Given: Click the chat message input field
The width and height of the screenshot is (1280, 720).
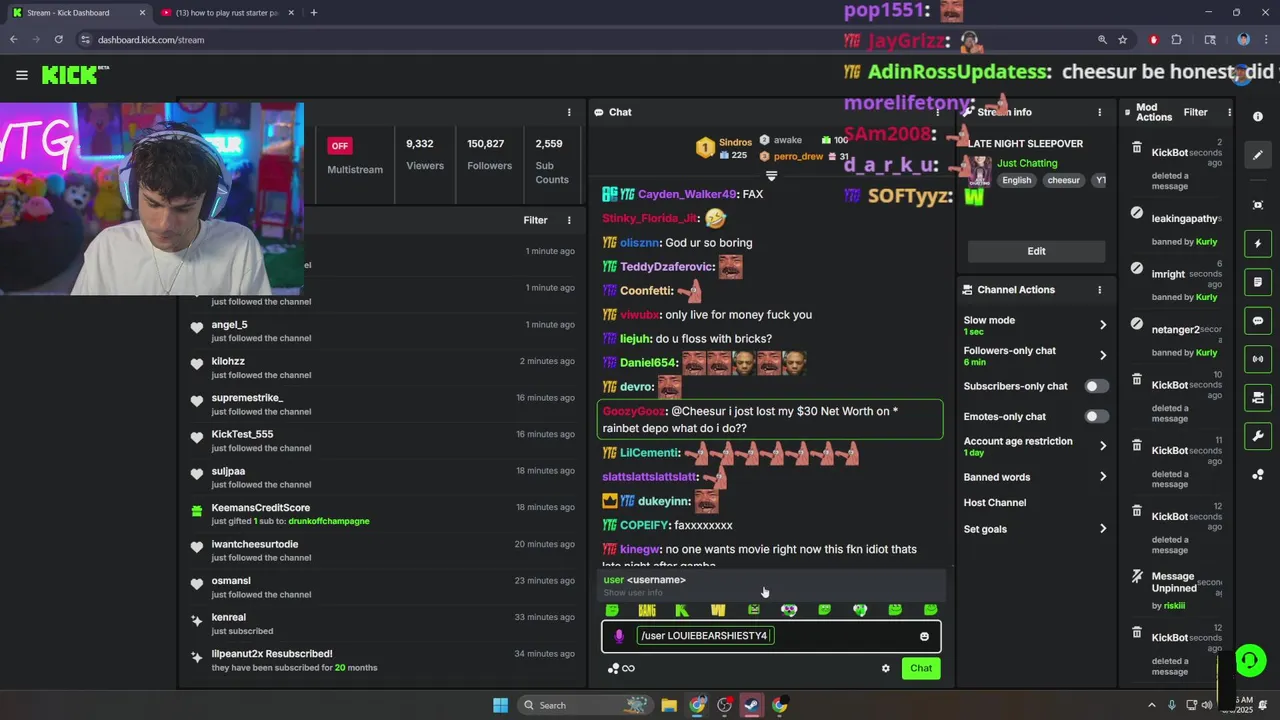Looking at the screenshot, I should click(x=770, y=636).
